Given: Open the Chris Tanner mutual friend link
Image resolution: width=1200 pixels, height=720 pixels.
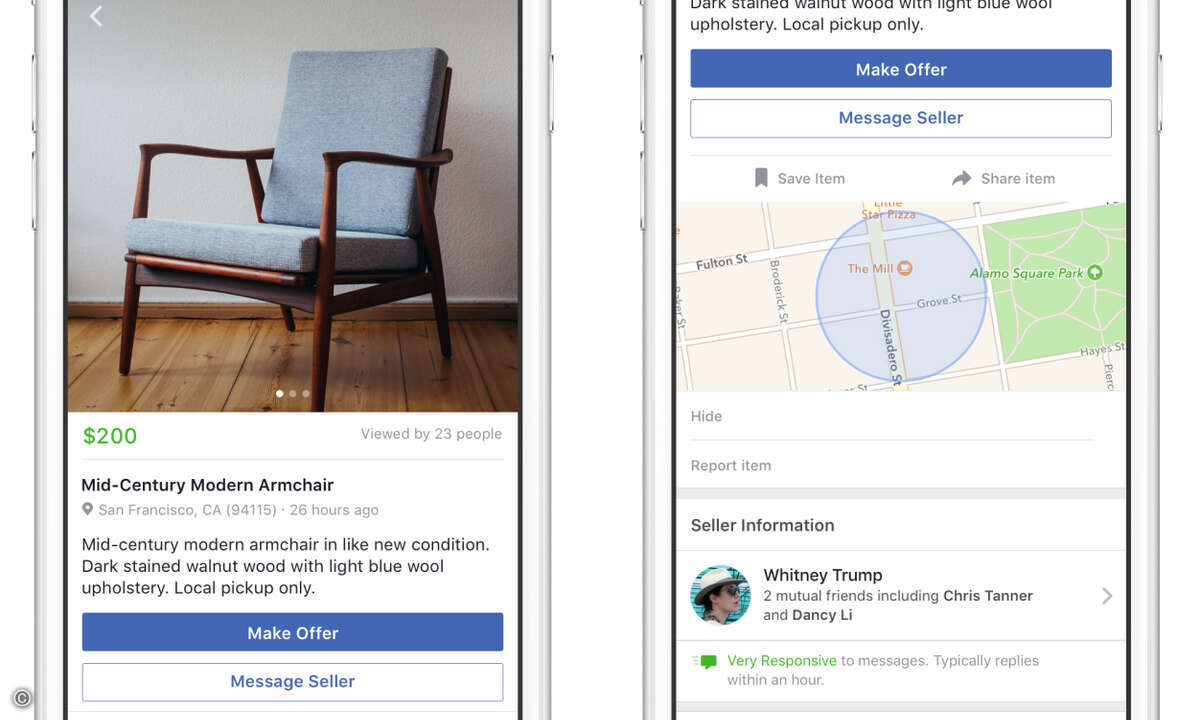Looking at the screenshot, I should coord(988,595).
